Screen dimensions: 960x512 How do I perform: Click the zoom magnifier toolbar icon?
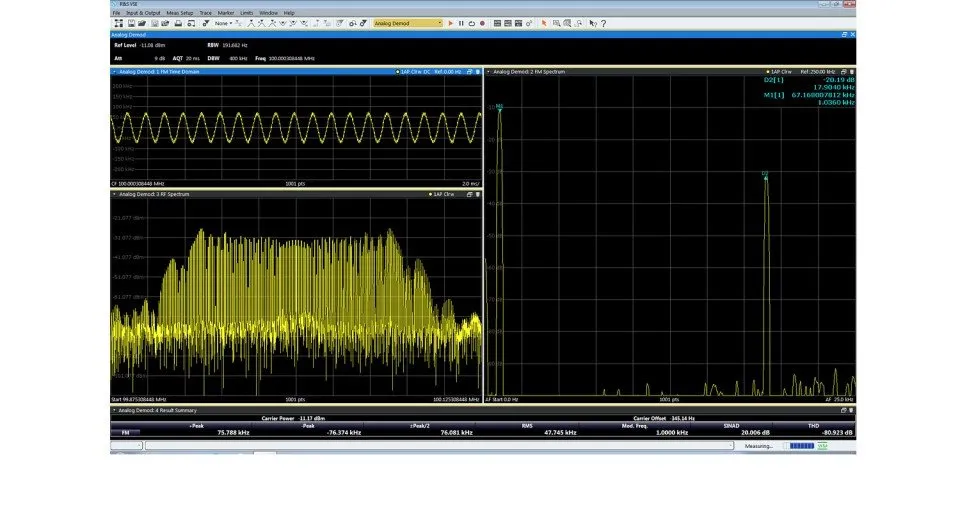[557, 23]
